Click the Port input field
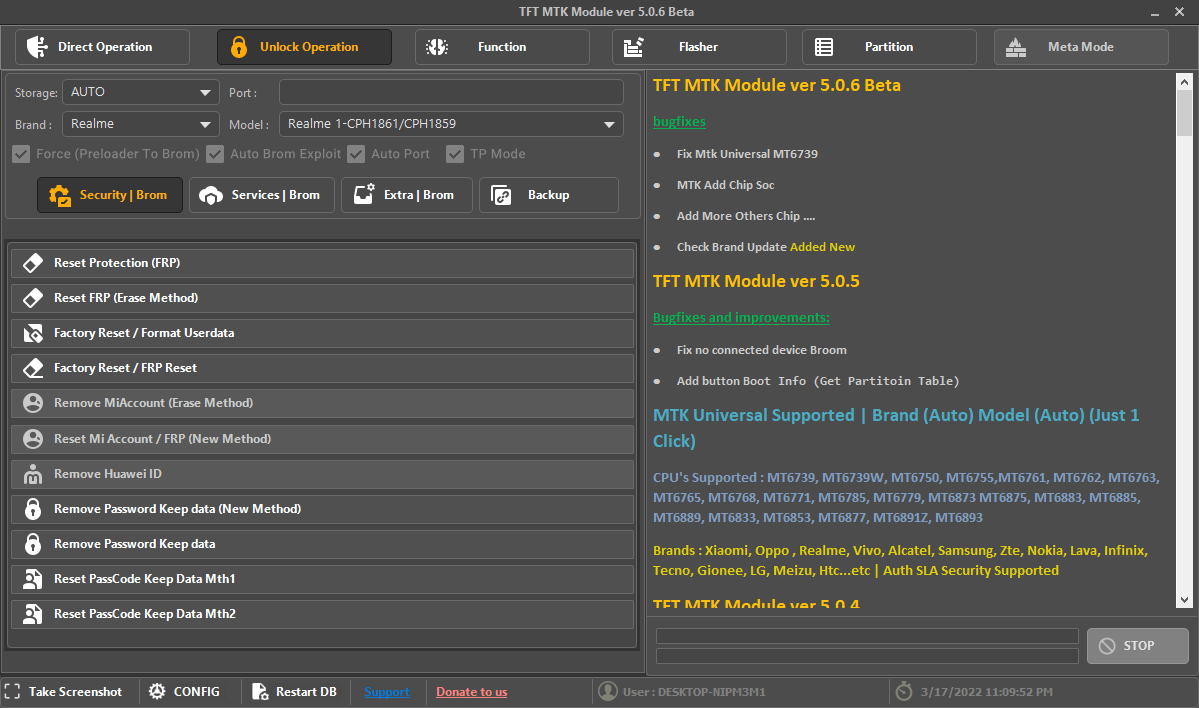 [450, 91]
